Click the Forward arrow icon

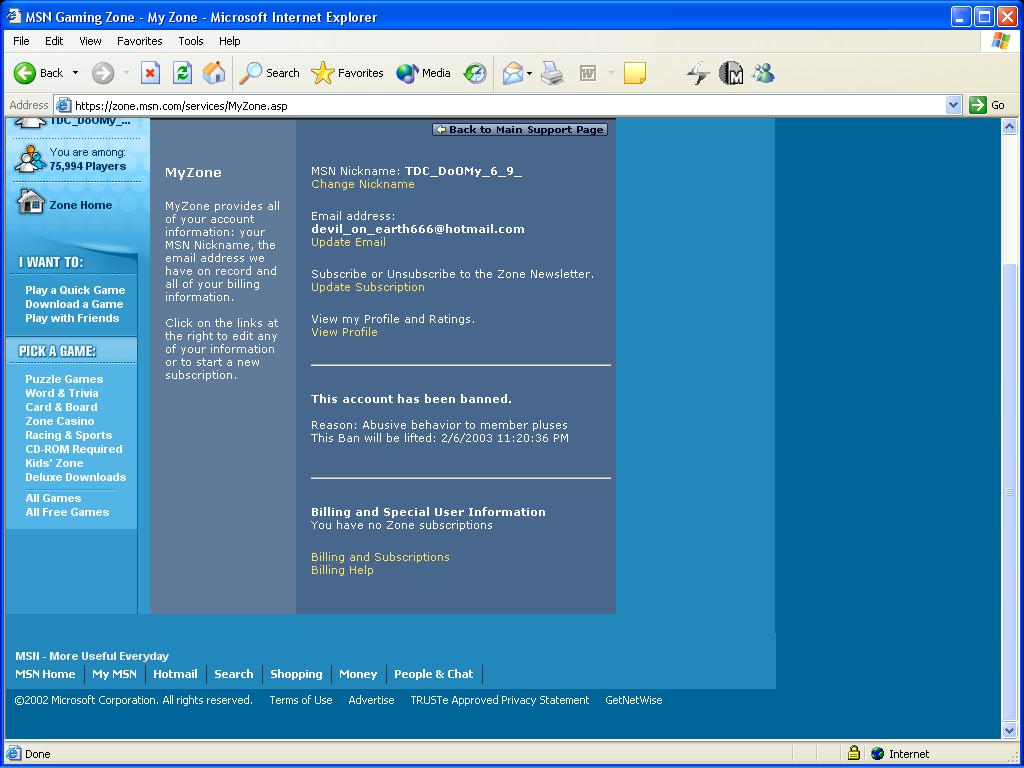(103, 73)
